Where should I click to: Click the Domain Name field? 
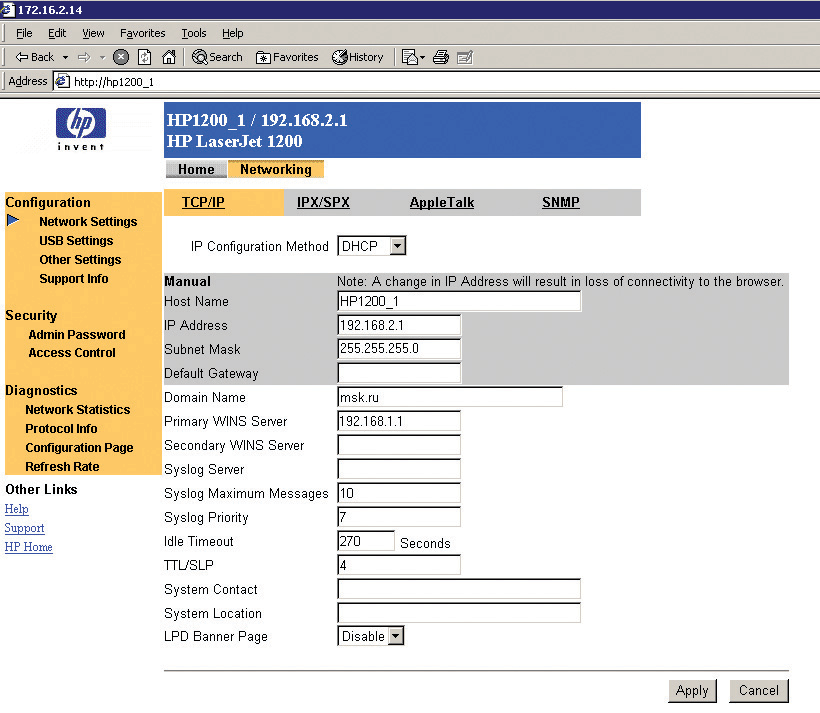point(450,397)
